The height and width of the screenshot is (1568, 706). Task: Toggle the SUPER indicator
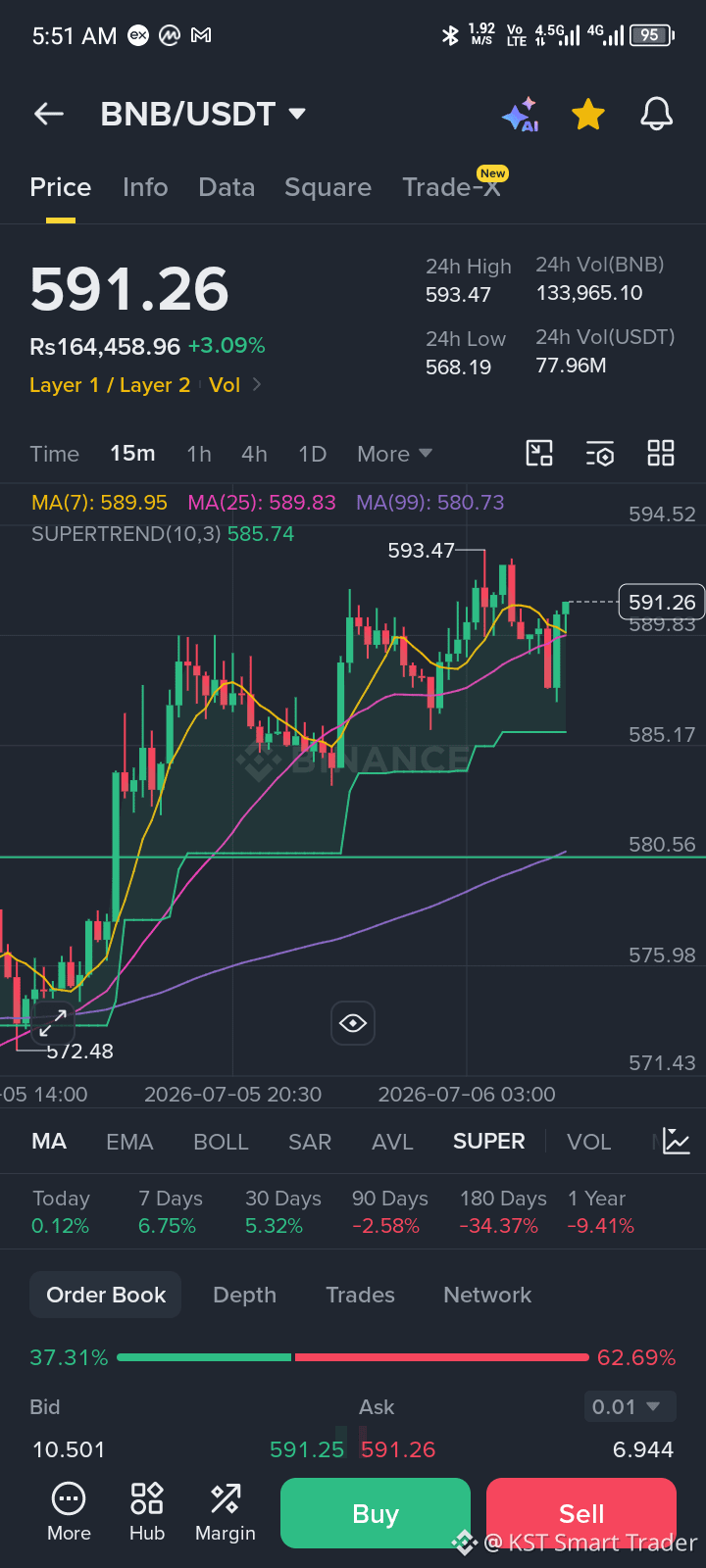pos(488,1142)
